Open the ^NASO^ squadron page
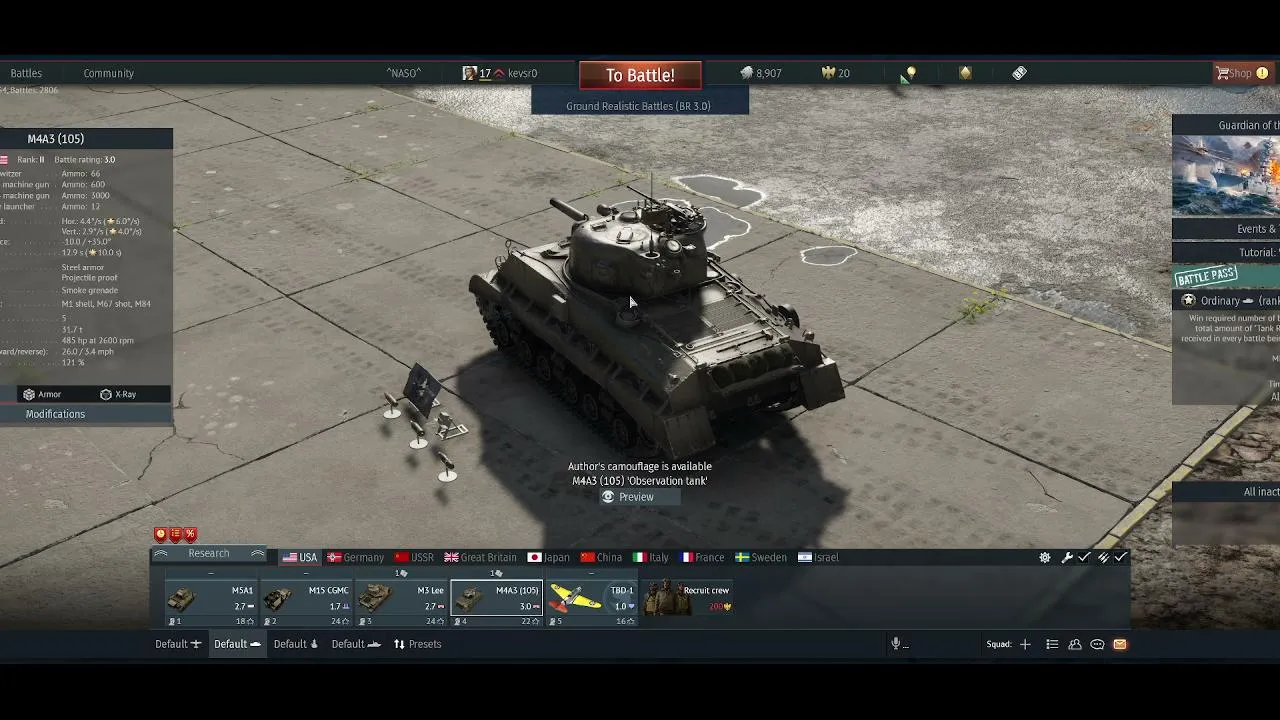1280x720 pixels. (x=404, y=73)
